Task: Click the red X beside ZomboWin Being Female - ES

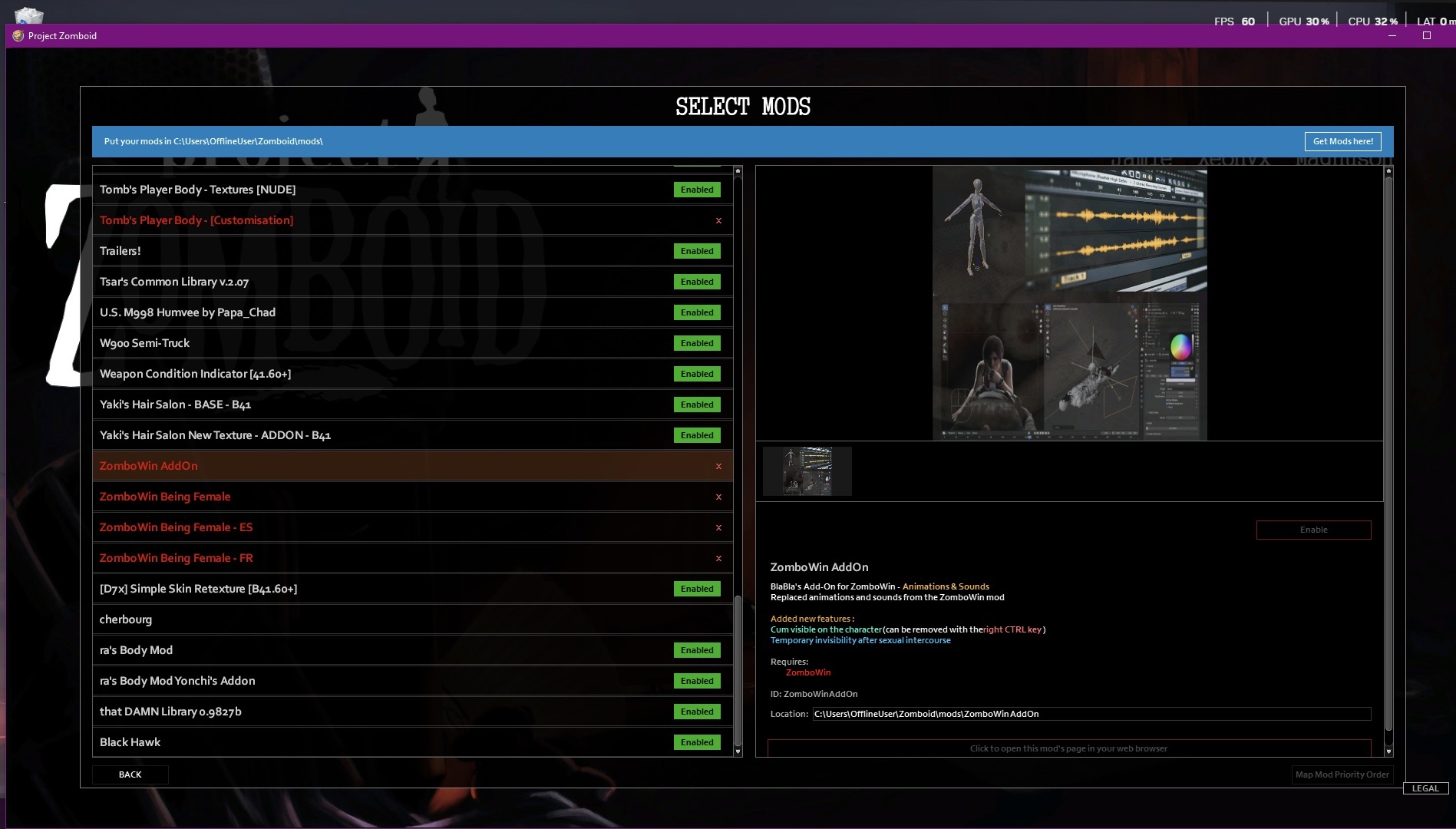Action: point(718,528)
